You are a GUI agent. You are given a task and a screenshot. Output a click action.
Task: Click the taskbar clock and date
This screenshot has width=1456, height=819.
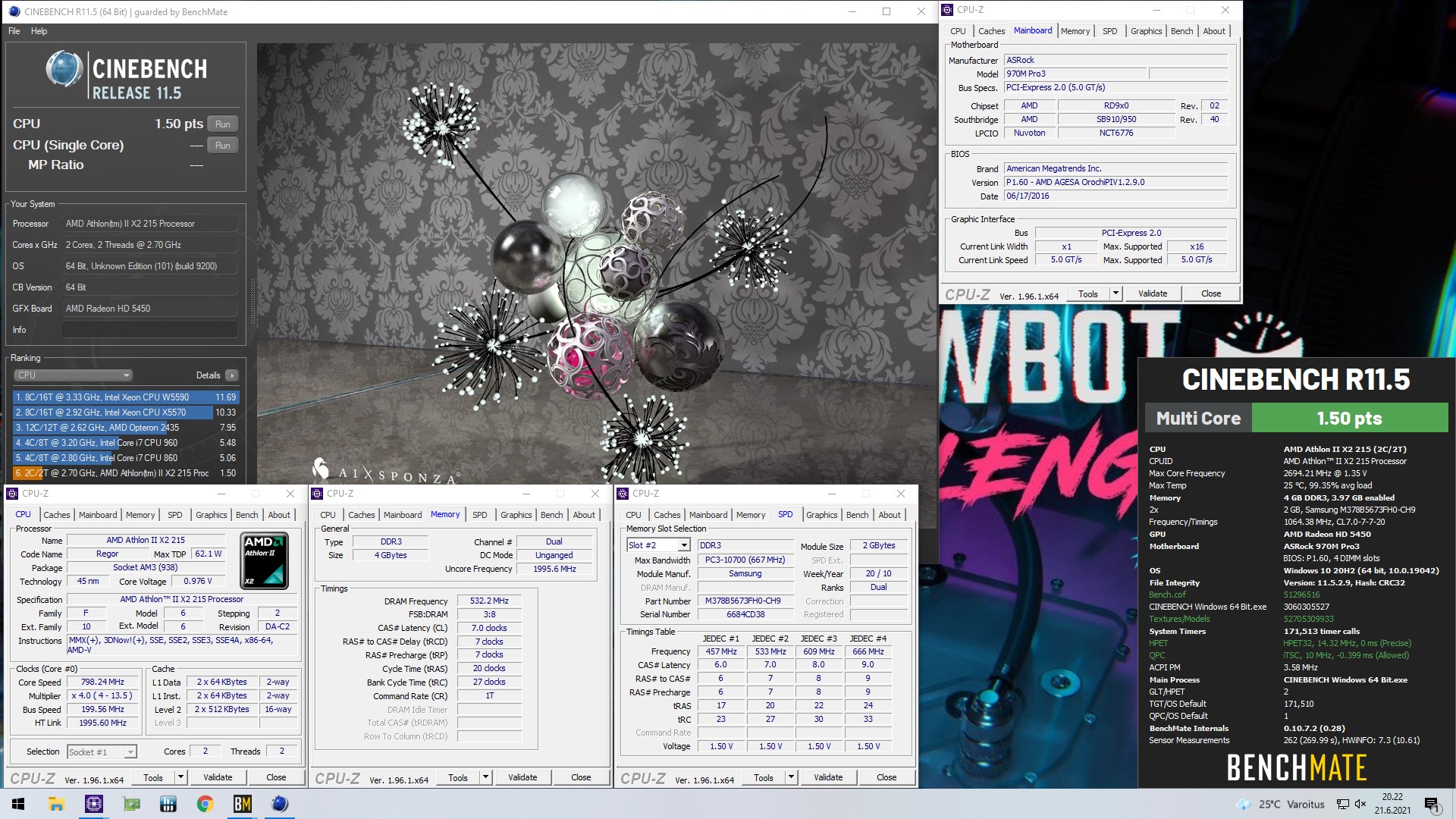(x=1392, y=804)
